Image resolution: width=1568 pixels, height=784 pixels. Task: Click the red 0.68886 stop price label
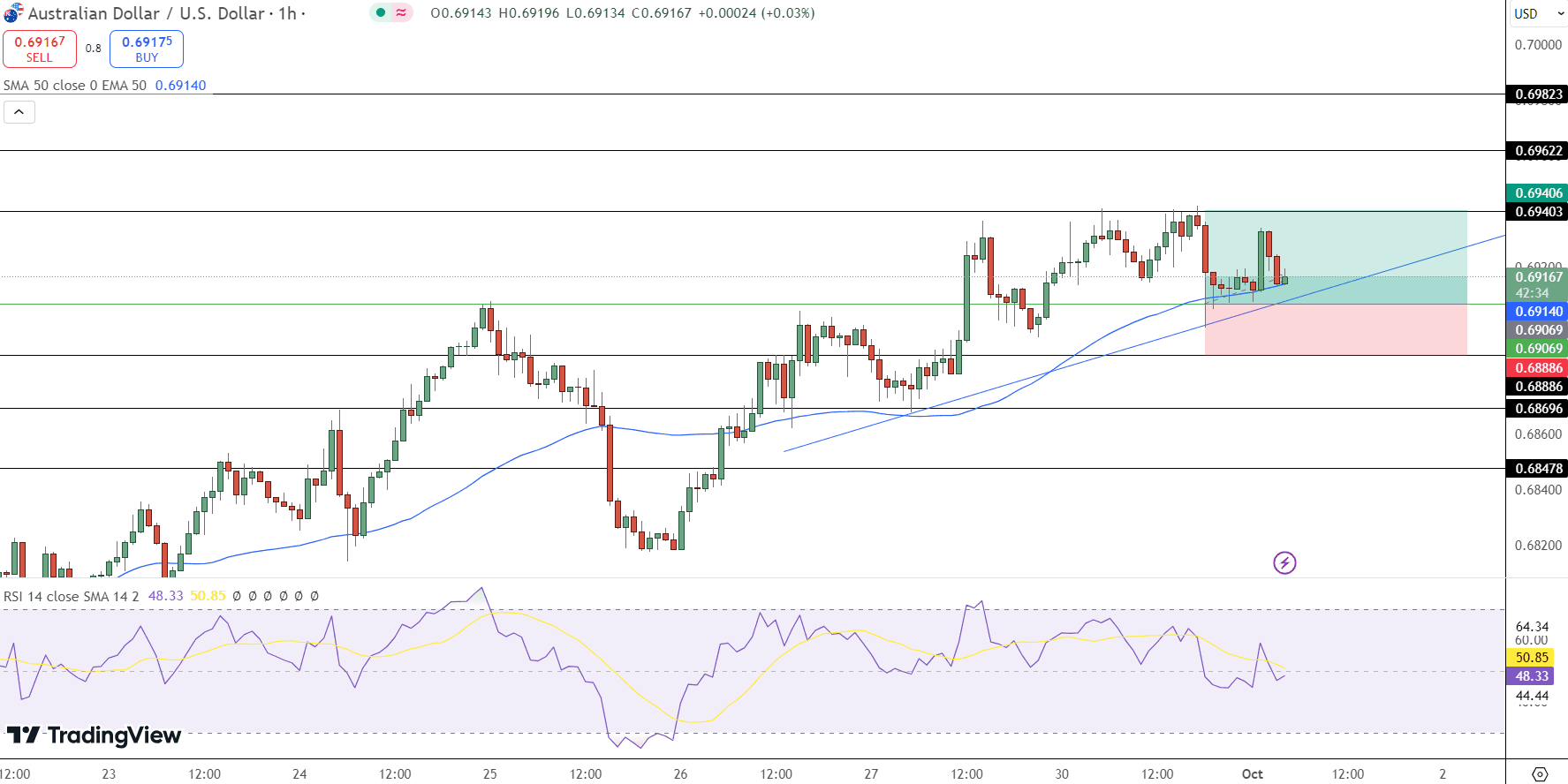(x=1538, y=367)
